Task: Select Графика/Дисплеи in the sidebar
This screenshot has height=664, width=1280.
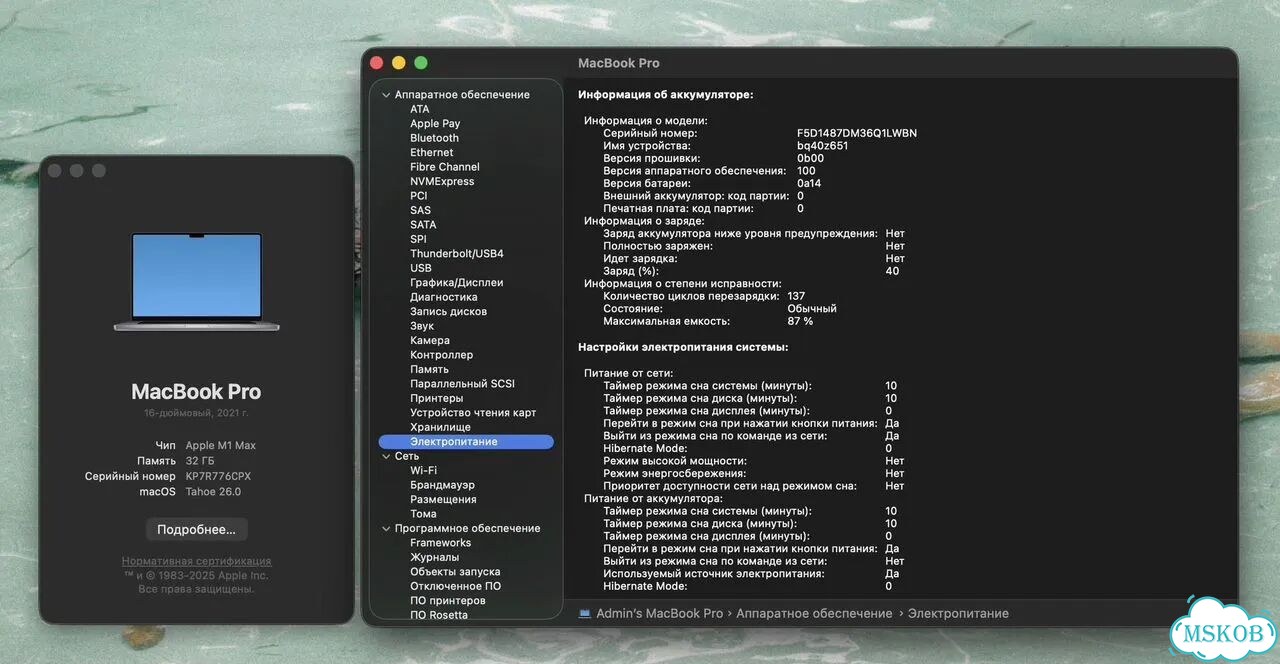Action: (x=456, y=283)
